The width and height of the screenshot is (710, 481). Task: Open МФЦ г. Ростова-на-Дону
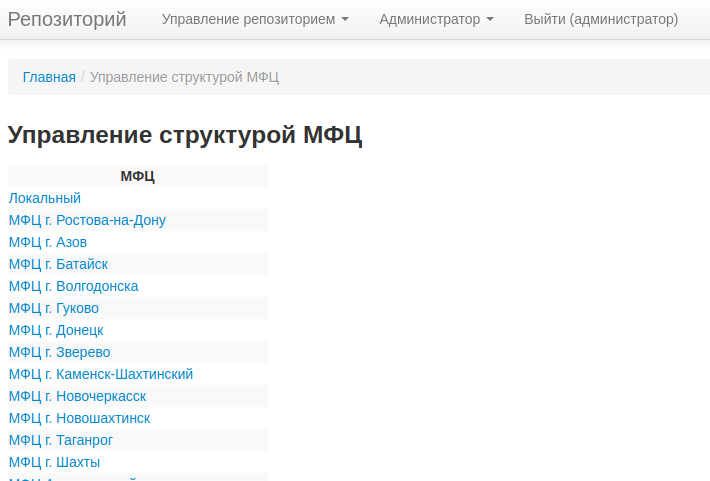coord(87,220)
